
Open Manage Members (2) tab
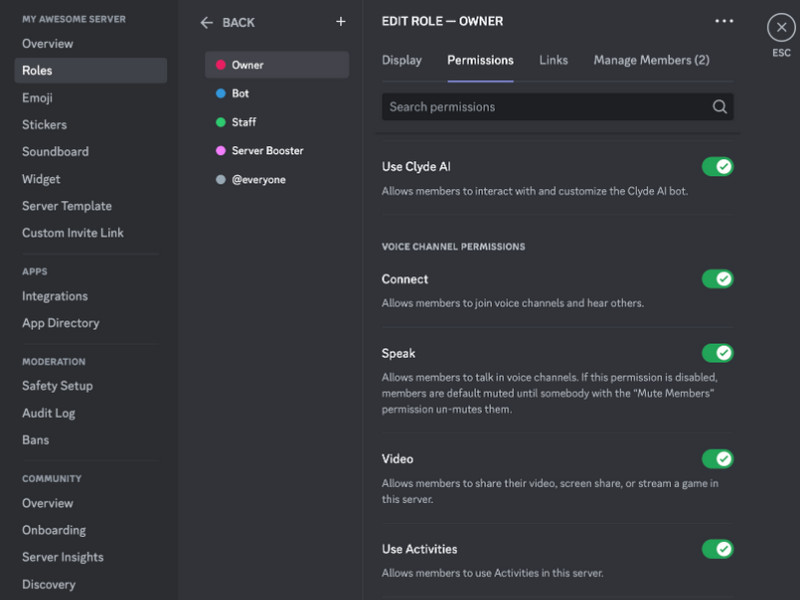[x=652, y=60]
